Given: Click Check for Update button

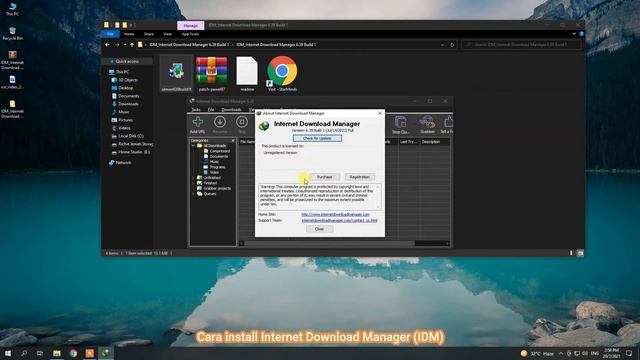Looking at the screenshot, I should tap(317, 138).
